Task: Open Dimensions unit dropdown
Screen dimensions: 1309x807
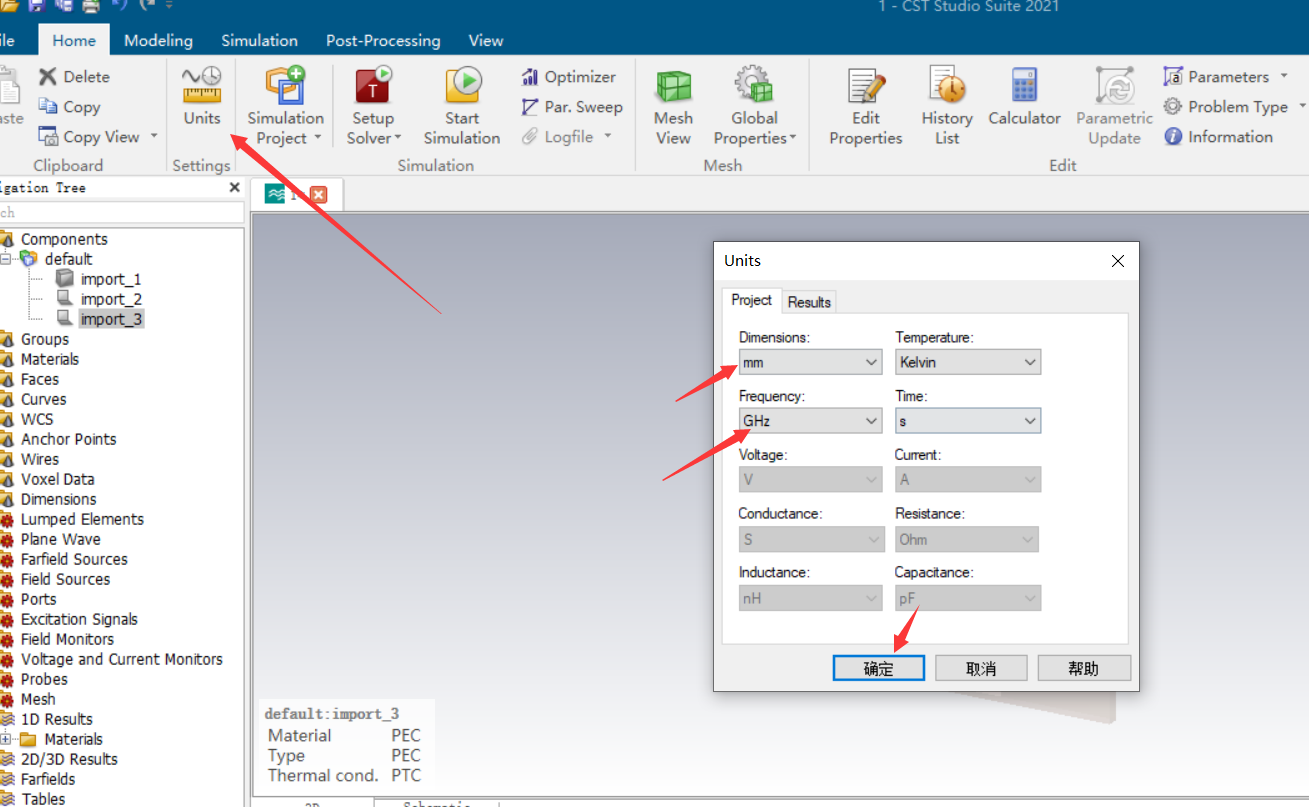Action: pos(810,362)
